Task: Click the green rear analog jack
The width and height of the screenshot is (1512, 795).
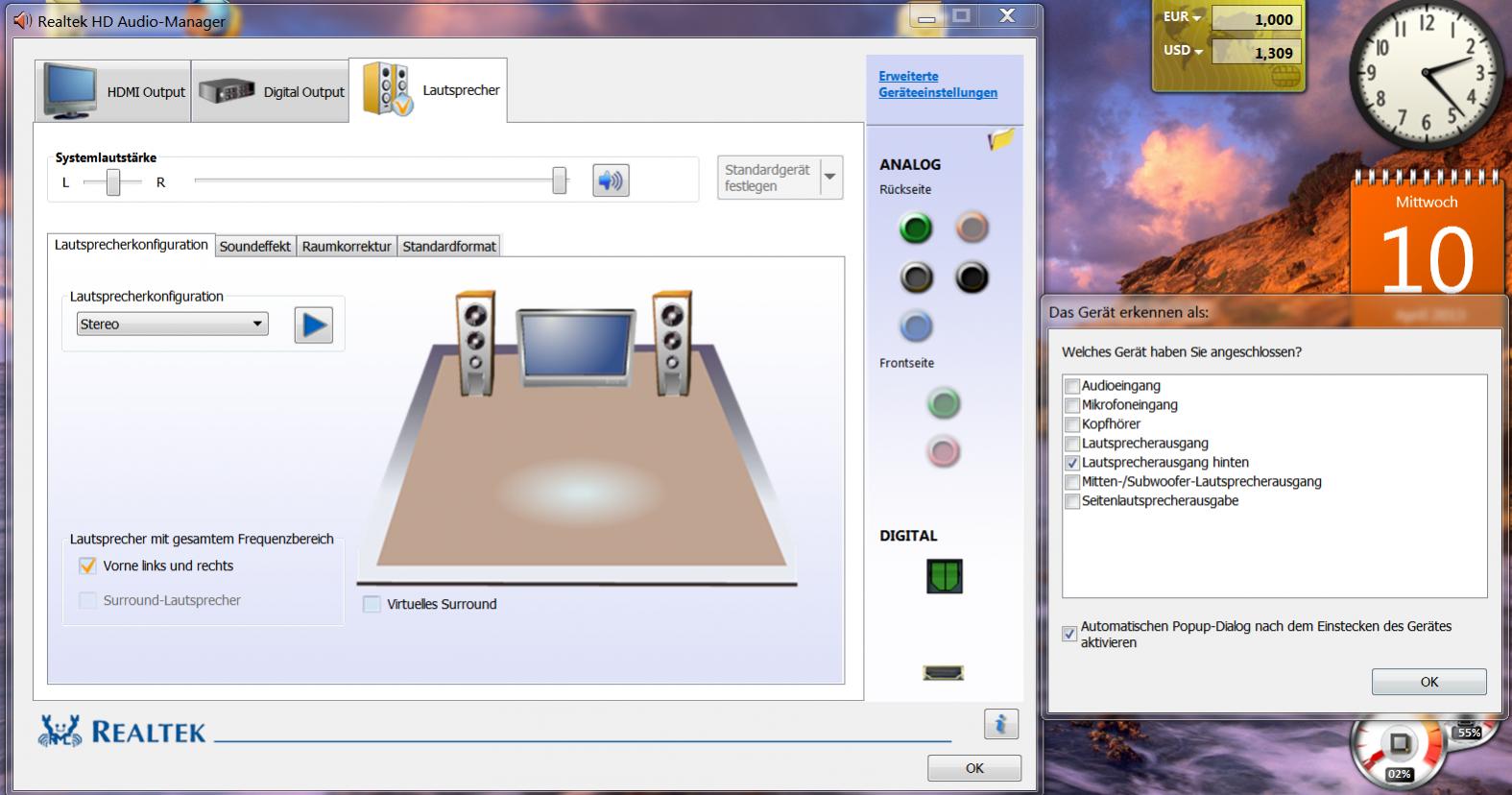Action: [916, 229]
